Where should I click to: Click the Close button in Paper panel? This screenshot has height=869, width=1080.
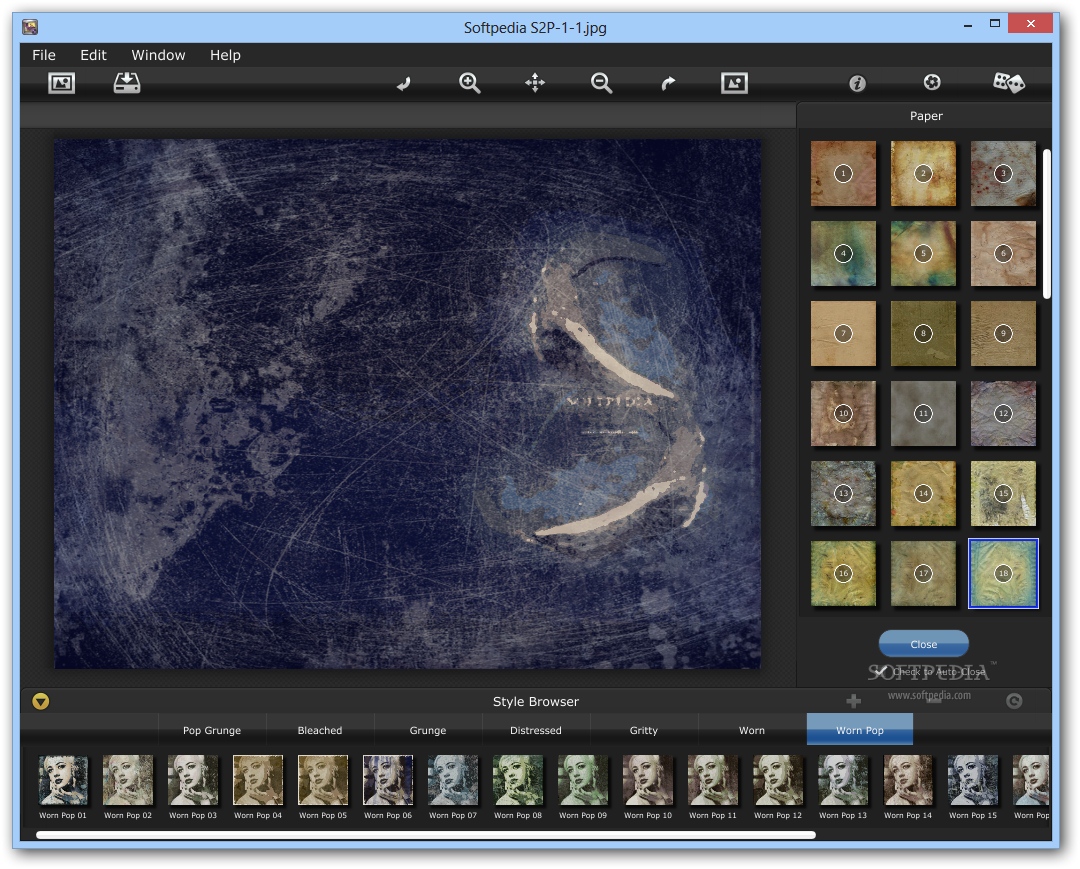tap(924, 644)
